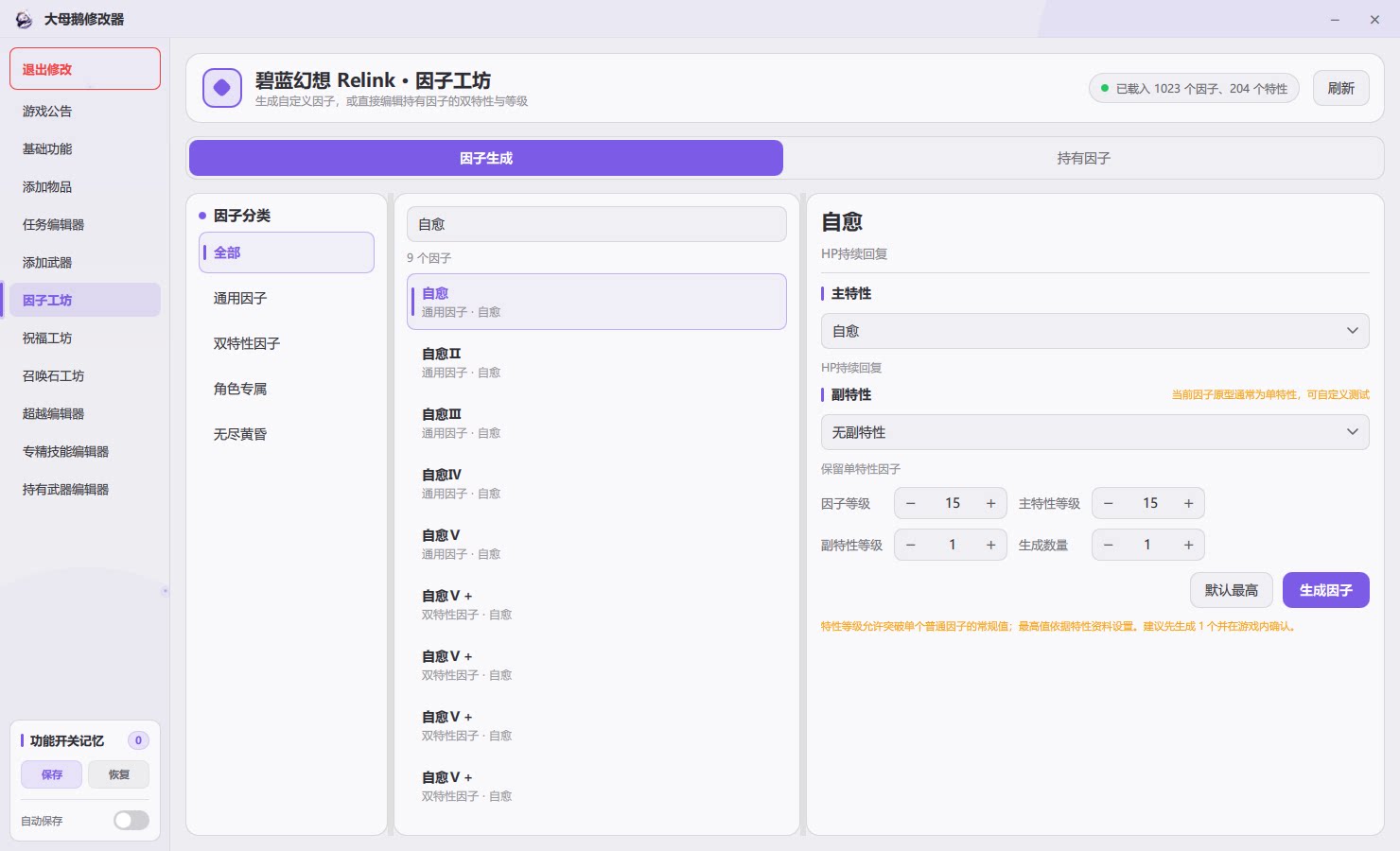Select 任务编辑器 in the sidebar
The width and height of the screenshot is (1400, 851).
pyautogui.click(x=85, y=224)
